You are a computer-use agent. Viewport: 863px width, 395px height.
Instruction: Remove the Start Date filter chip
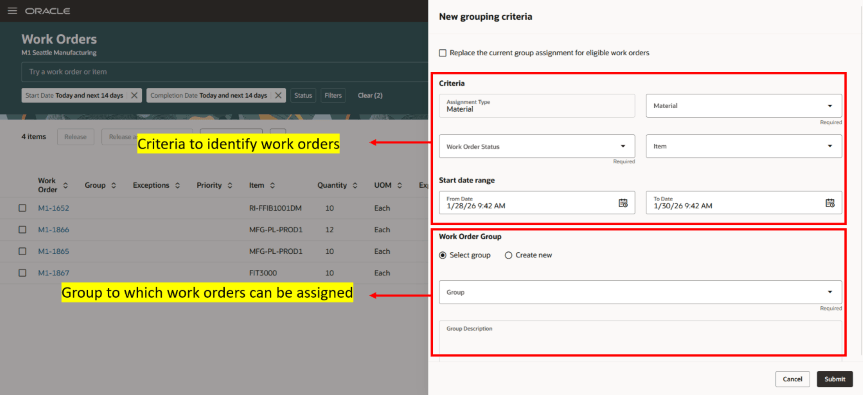tap(134, 95)
